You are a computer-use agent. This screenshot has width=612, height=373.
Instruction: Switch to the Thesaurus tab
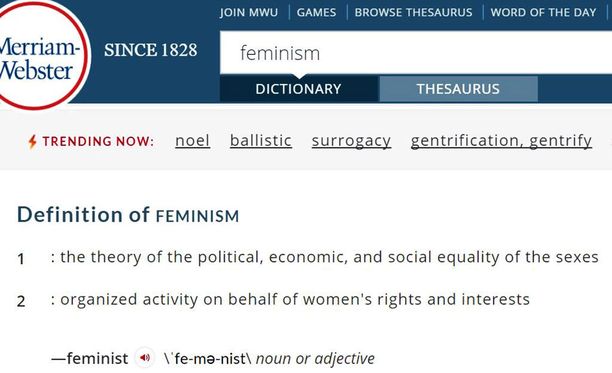(458, 89)
